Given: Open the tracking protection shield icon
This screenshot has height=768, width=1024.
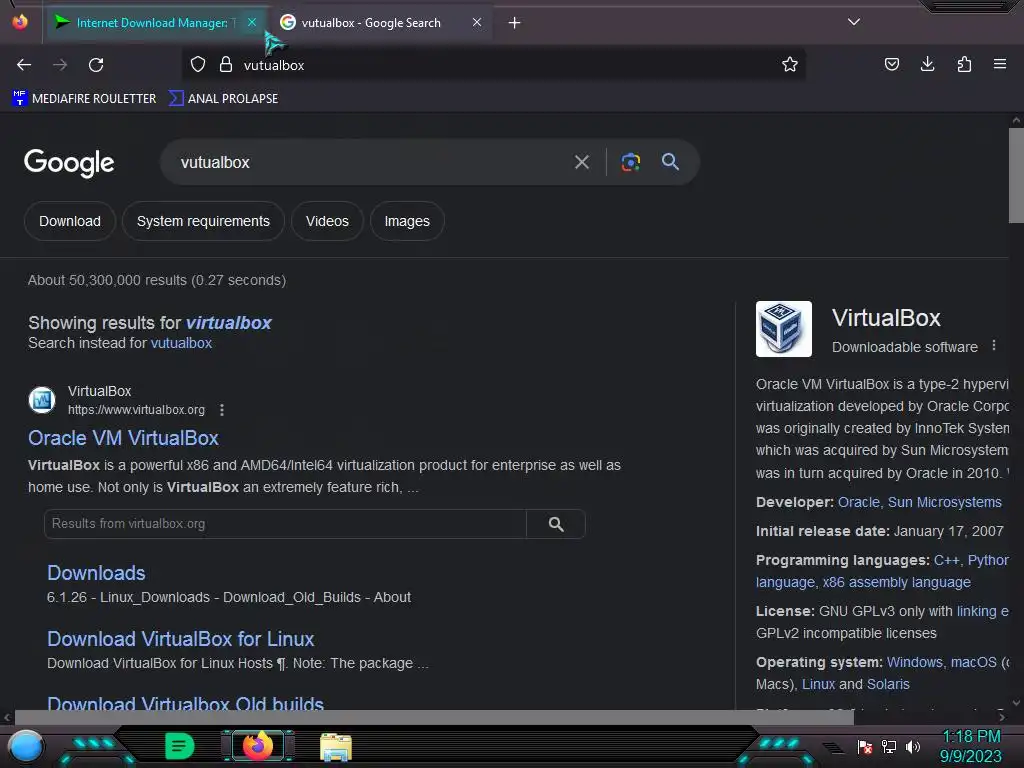Looking at the screenshot, I should [x=198, y=65].
